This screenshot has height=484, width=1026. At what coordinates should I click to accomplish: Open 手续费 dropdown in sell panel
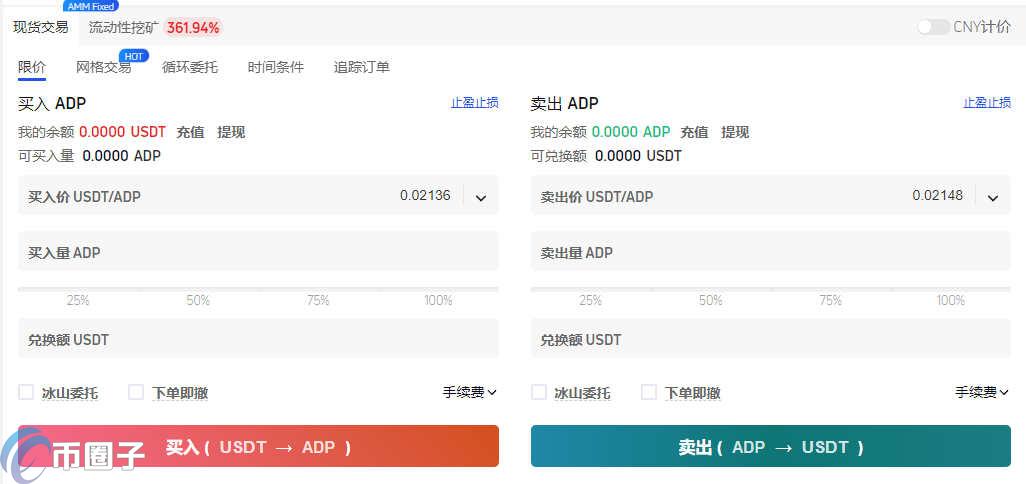click(x=982, y=393)
